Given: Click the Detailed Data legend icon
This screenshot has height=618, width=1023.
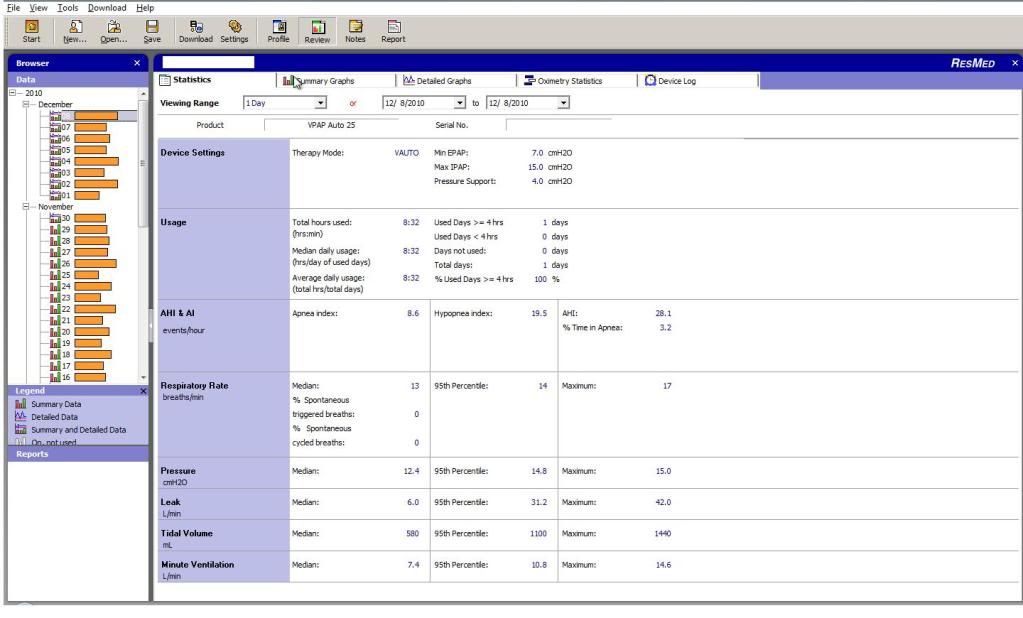Looking at the screenshot, I should 21,416.
